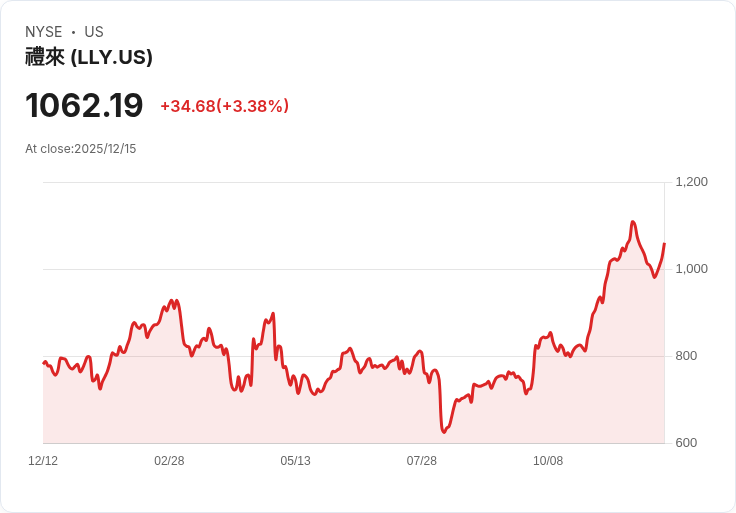Select the 07/28 date on the x-axis
Screen dimensions: 736x513
pos(422,461)
